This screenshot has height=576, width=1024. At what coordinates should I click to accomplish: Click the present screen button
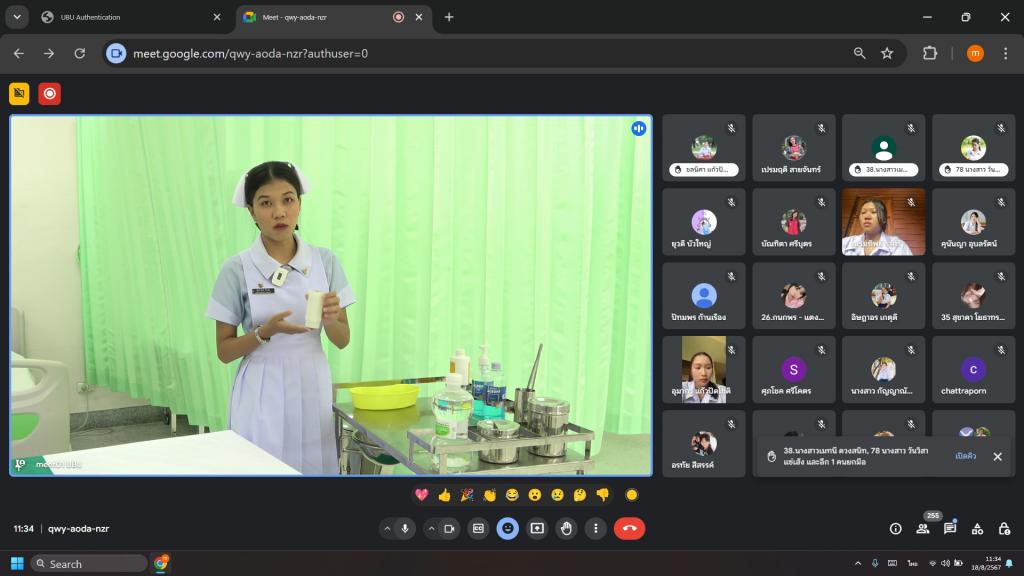537,528
